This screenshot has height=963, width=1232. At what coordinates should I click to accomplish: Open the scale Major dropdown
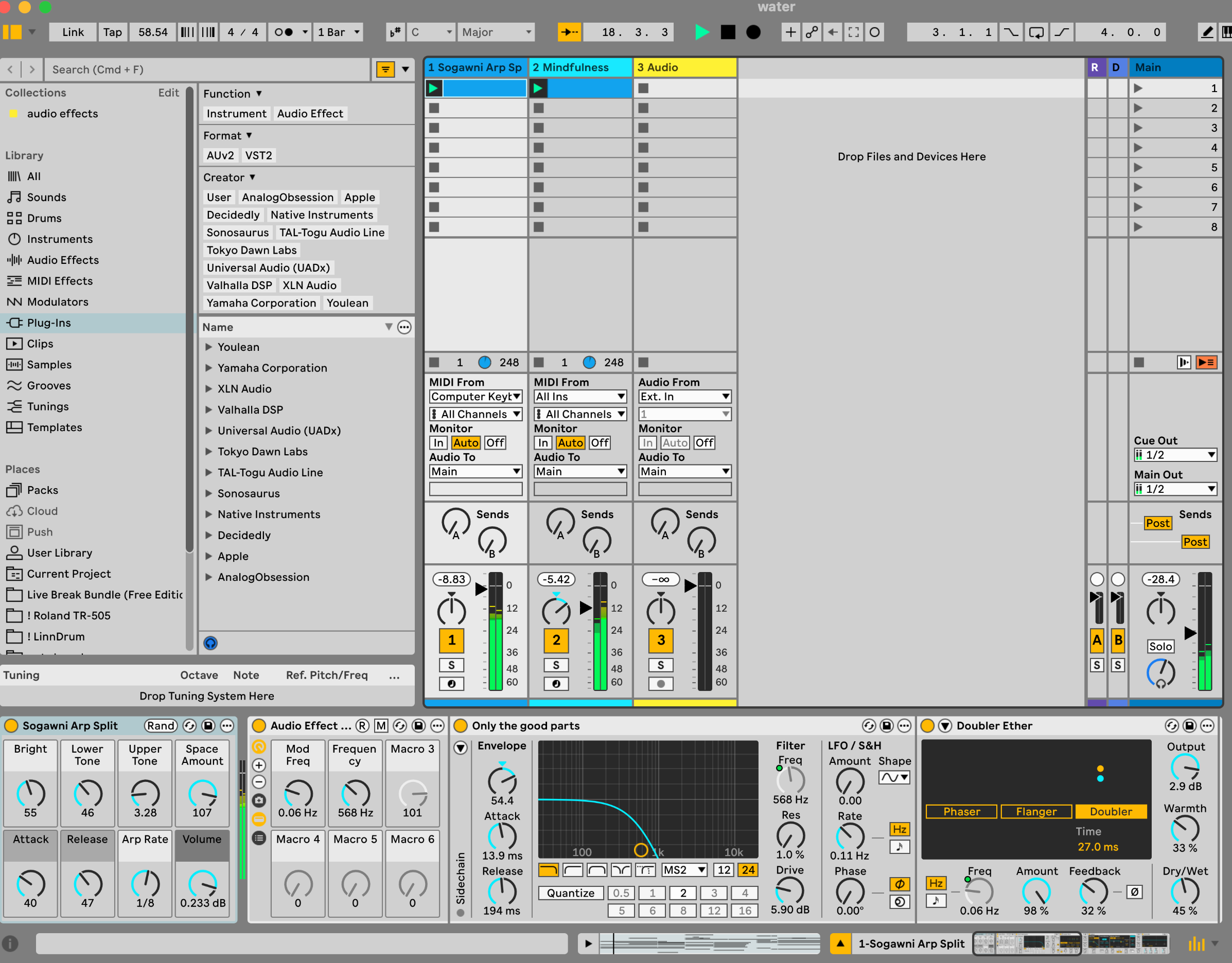pyautogui.click(x=496, y=32)
